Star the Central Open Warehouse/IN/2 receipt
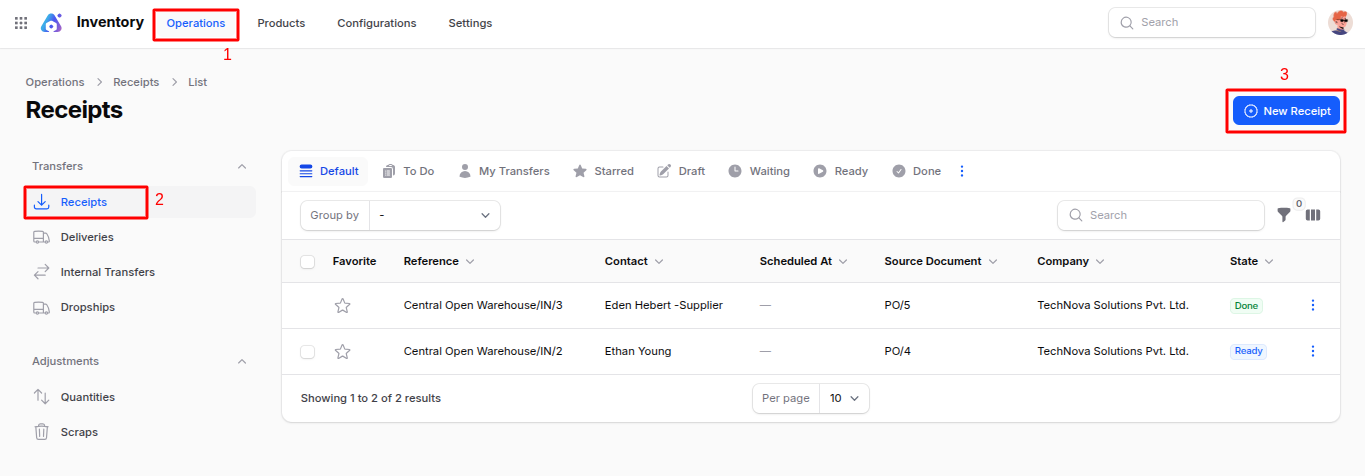 (342, 352)
